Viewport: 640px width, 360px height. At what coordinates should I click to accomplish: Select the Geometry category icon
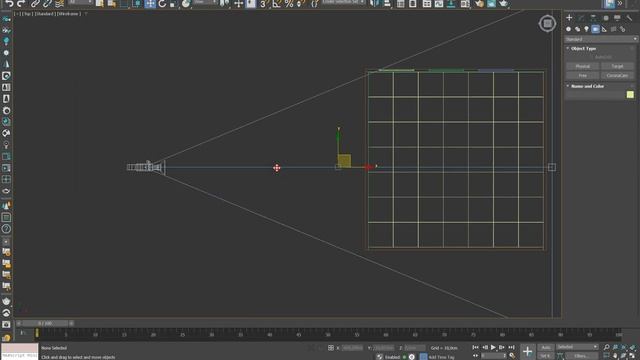coord(568,29)
